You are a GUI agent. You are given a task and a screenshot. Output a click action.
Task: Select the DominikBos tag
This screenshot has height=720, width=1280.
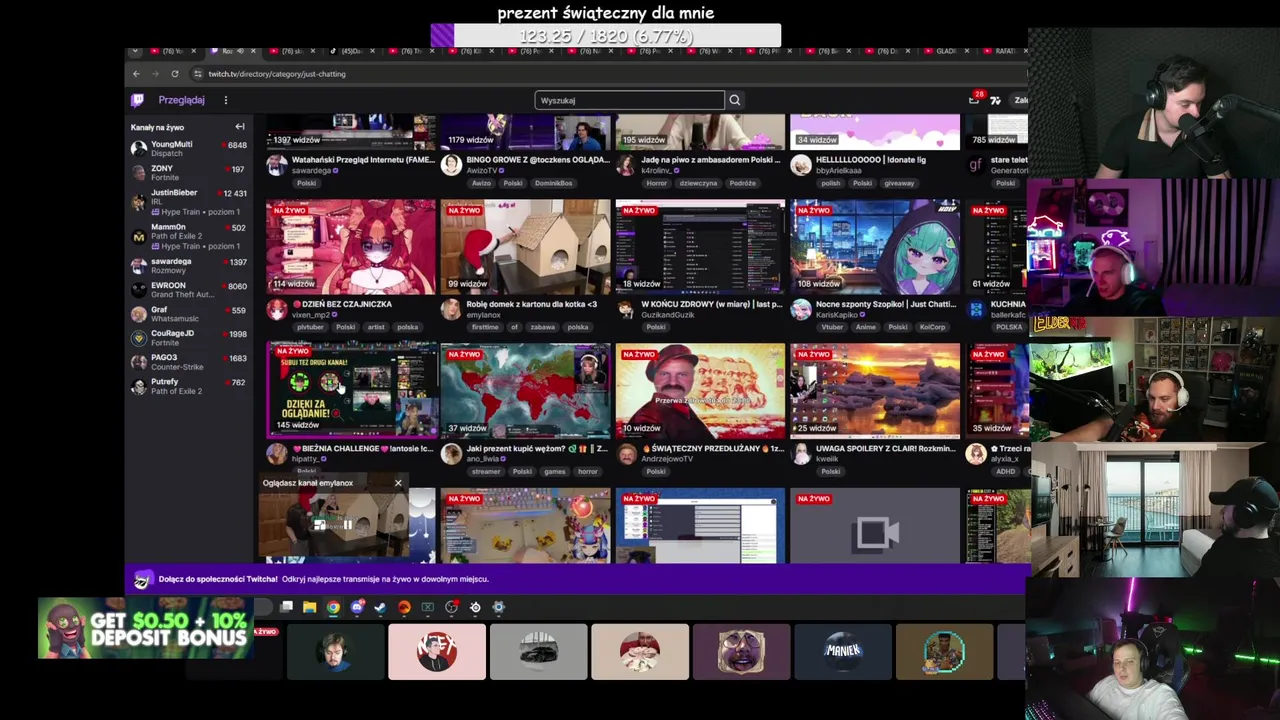553,183
